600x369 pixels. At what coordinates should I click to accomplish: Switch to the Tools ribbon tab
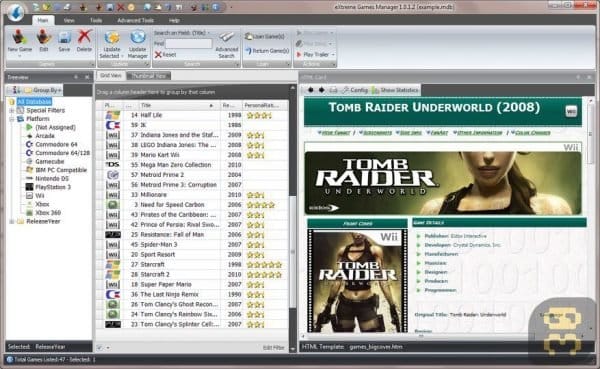[x=96, y=20]
